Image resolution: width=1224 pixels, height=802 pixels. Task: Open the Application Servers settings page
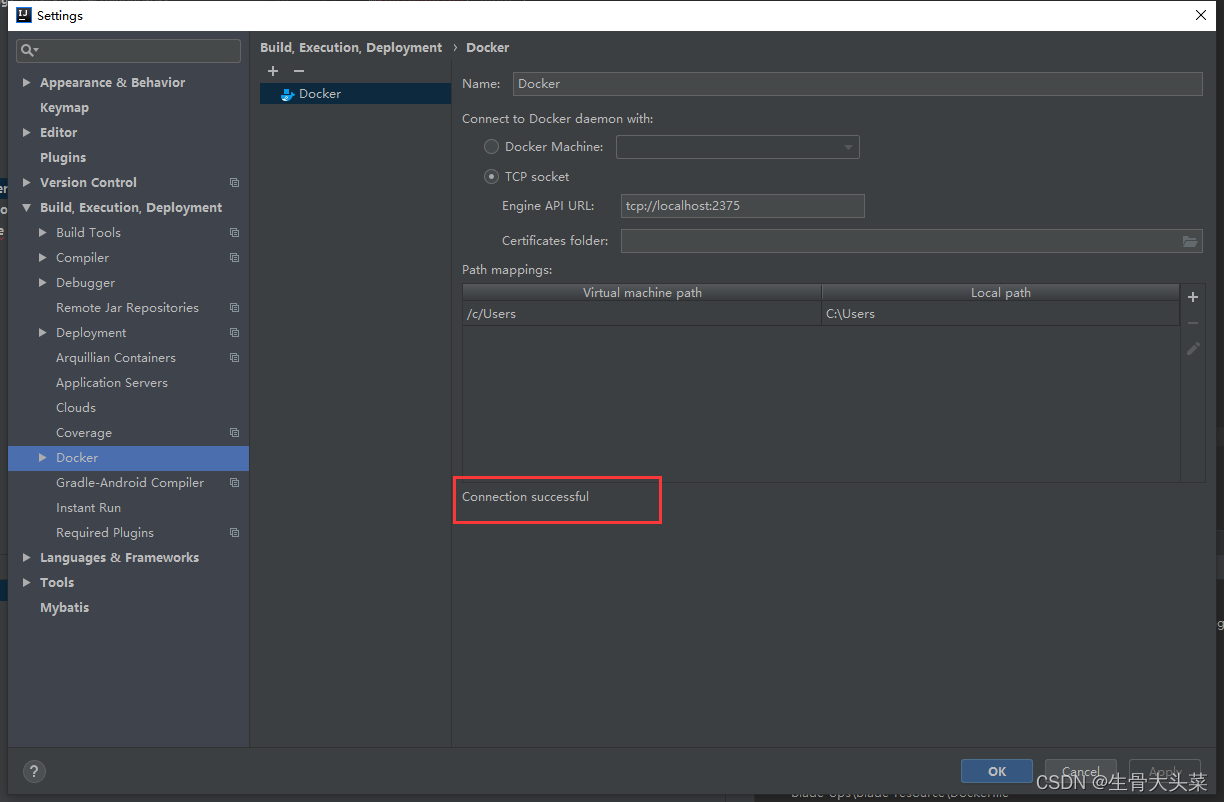click(112, 383)
